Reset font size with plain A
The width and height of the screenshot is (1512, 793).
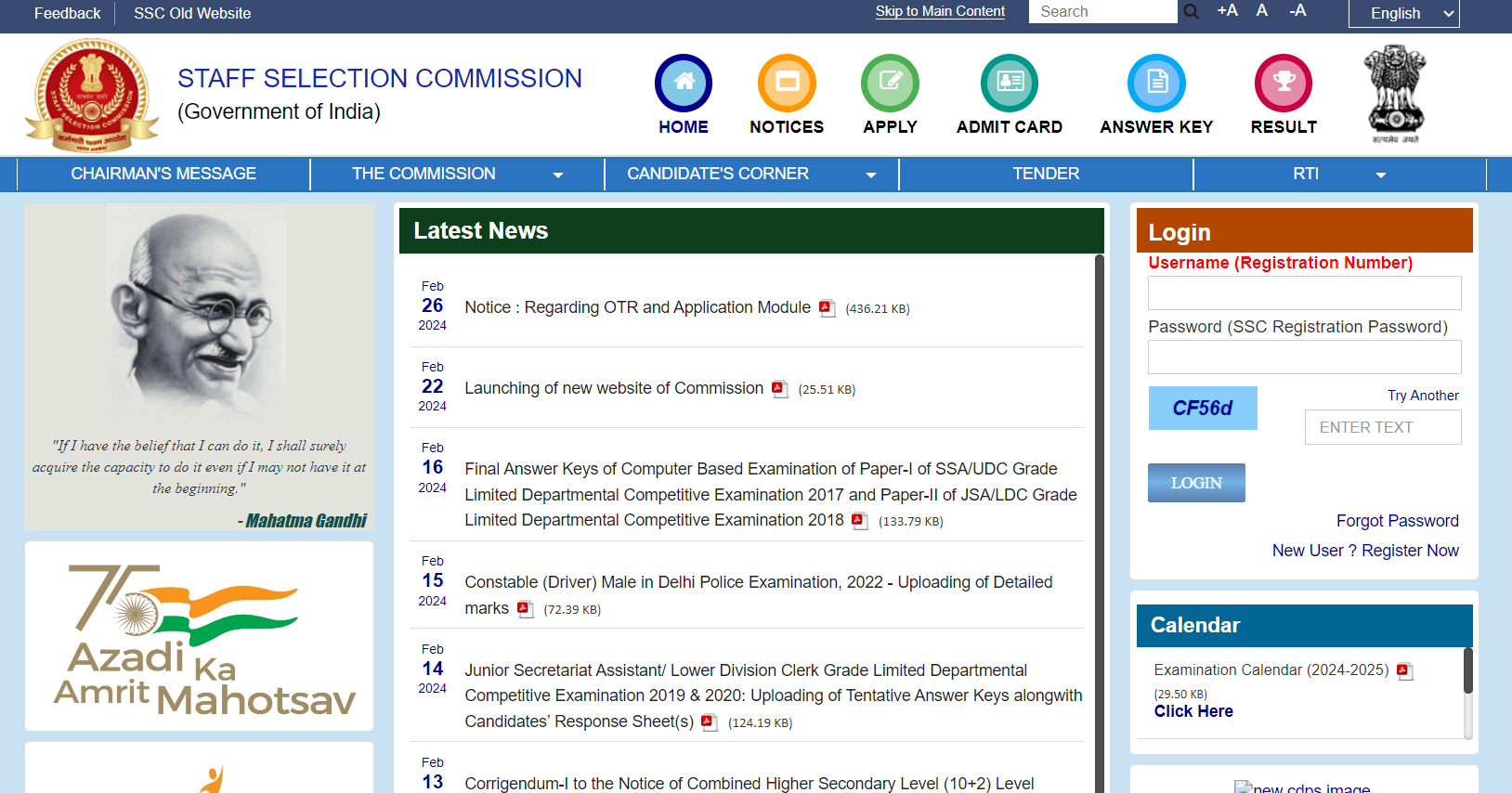1262,10
